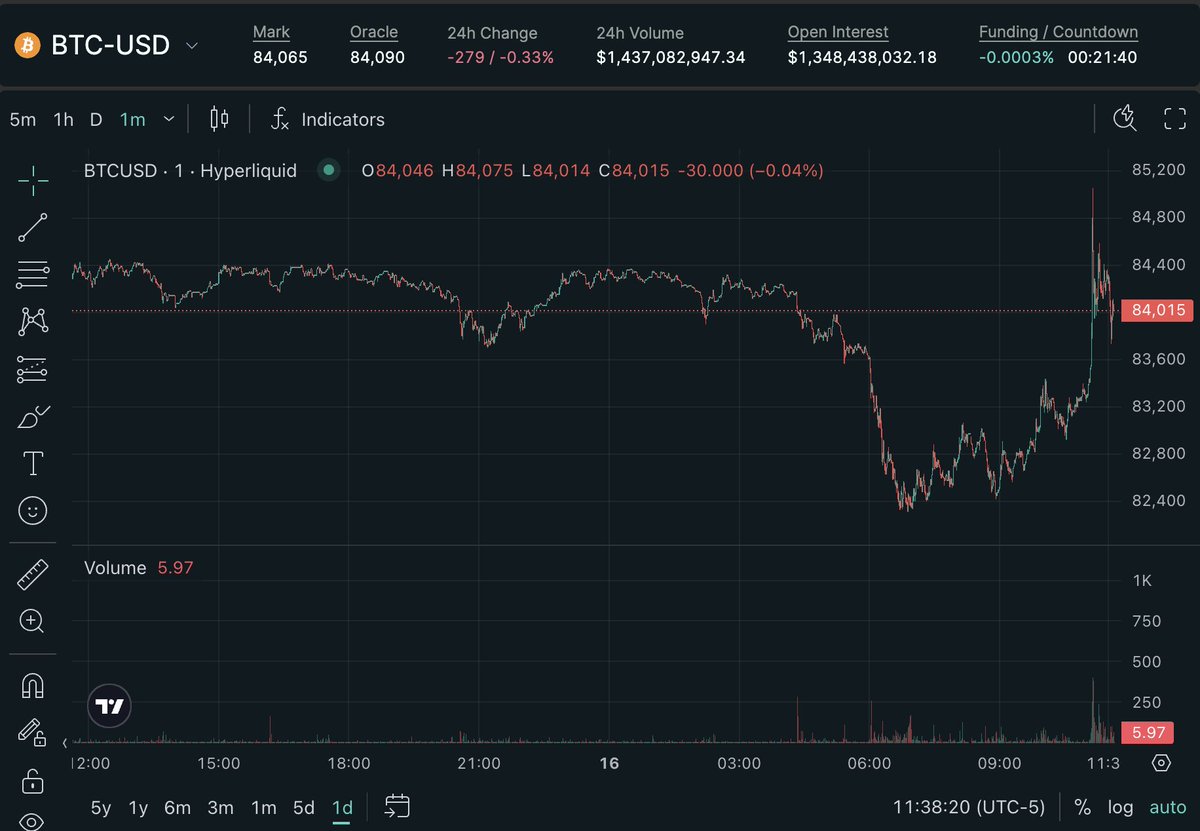Select the 1m chart interval
Screen dimensions: 1200x831
(x=133, y=119)
